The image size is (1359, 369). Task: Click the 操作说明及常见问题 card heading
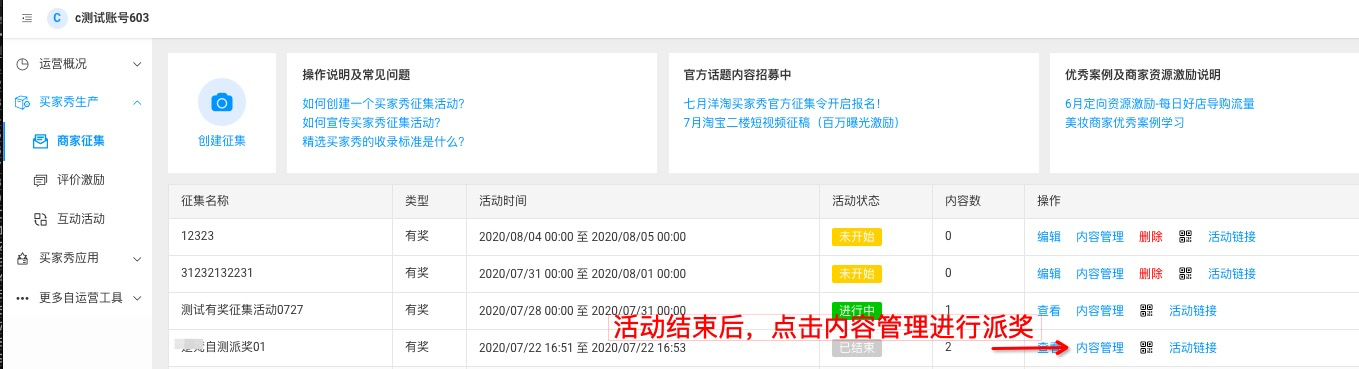click(x=356, y=75)
